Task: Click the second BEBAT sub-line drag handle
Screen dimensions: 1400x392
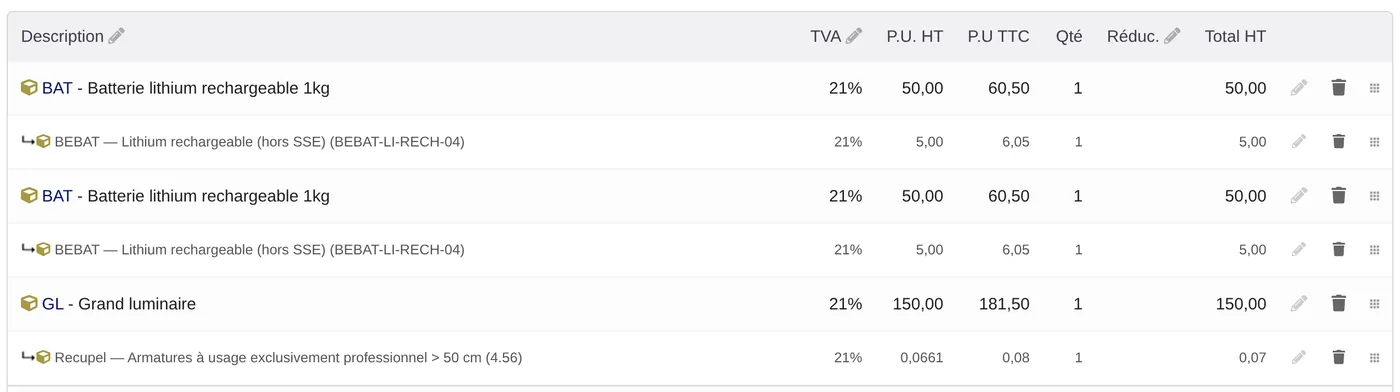Action: [x=1374, y=249]
